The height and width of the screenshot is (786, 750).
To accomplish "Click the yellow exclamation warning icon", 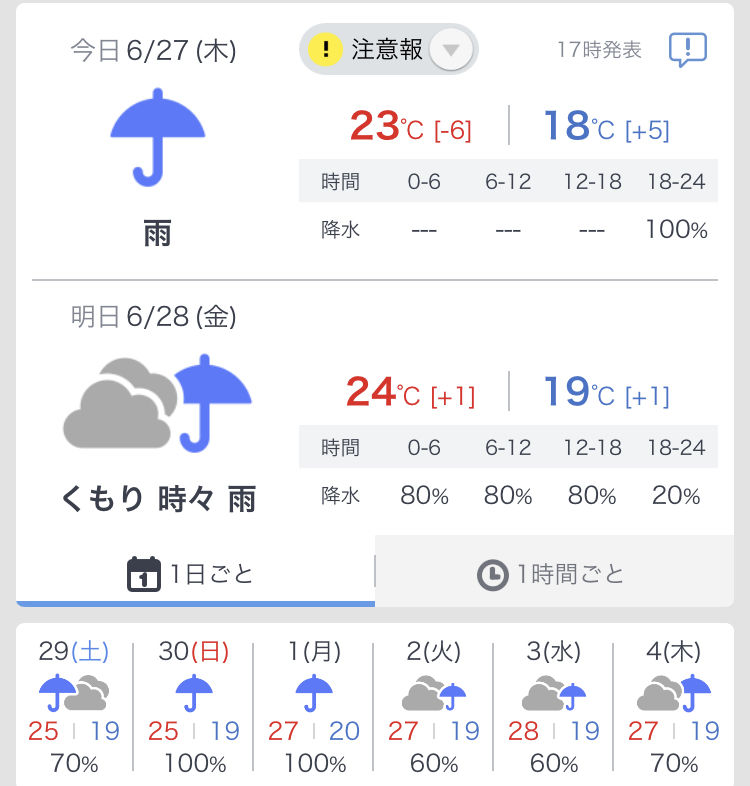I will pos(325,49).
